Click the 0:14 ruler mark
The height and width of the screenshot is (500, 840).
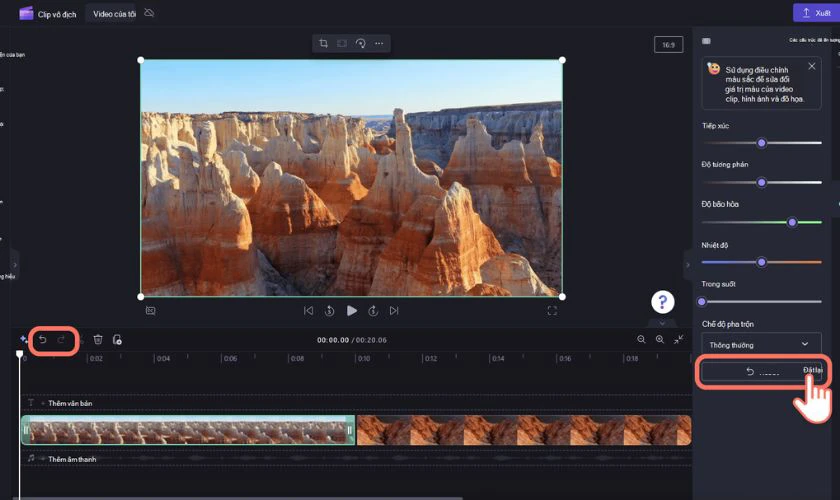coord(498,359)
